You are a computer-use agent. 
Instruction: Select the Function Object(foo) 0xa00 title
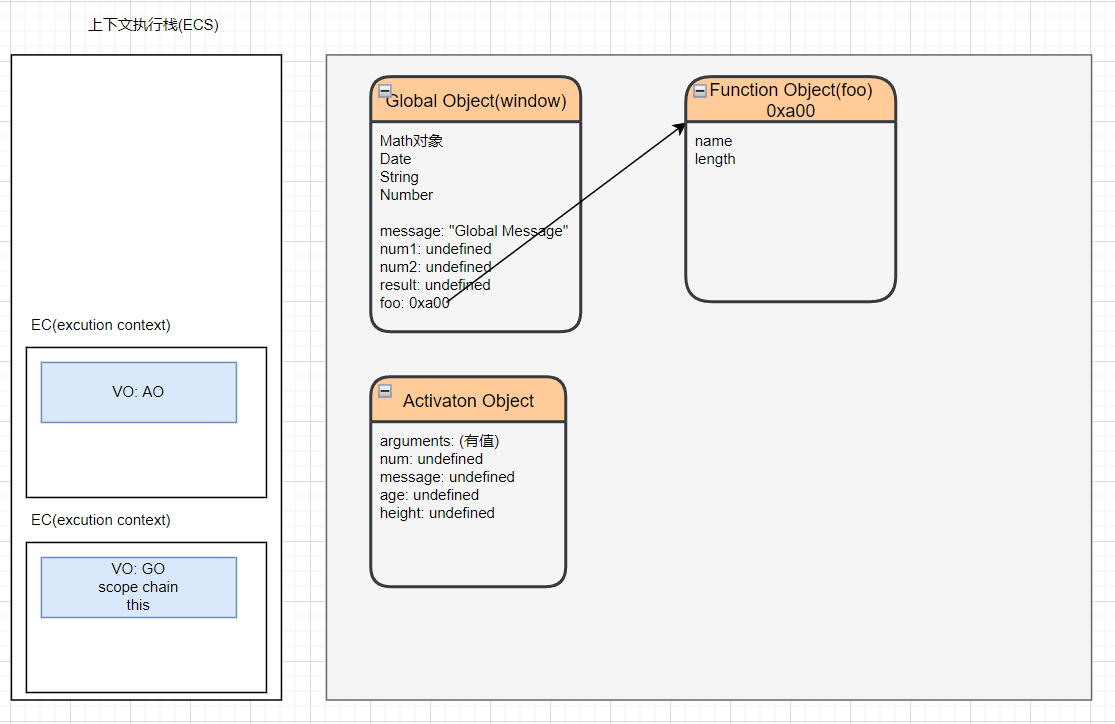click(790, 101)
